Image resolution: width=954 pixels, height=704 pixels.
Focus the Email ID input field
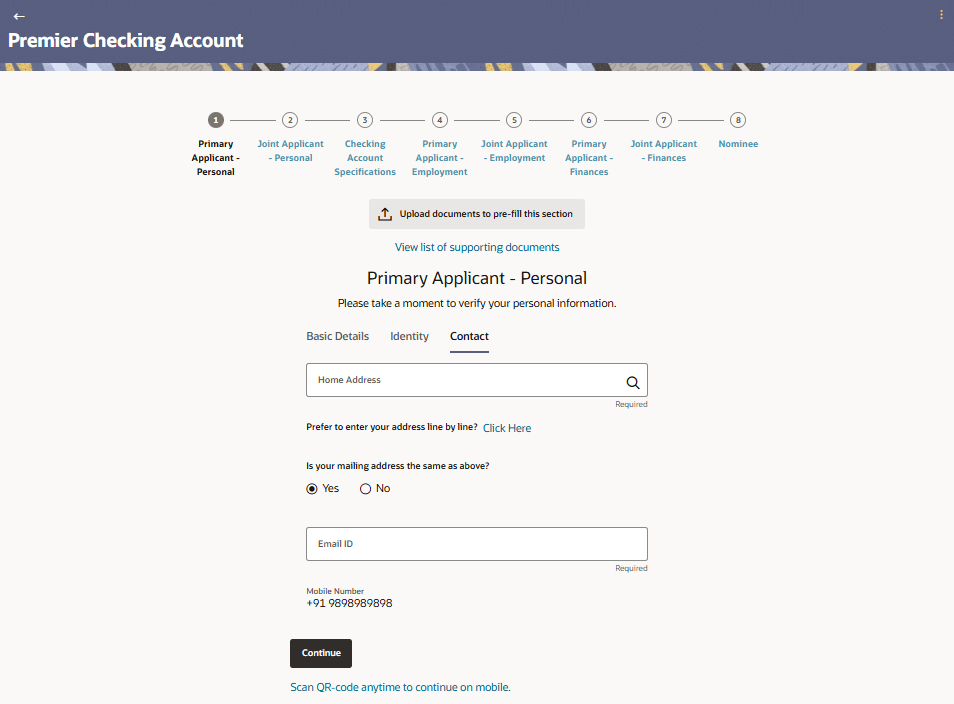point(476,544)
